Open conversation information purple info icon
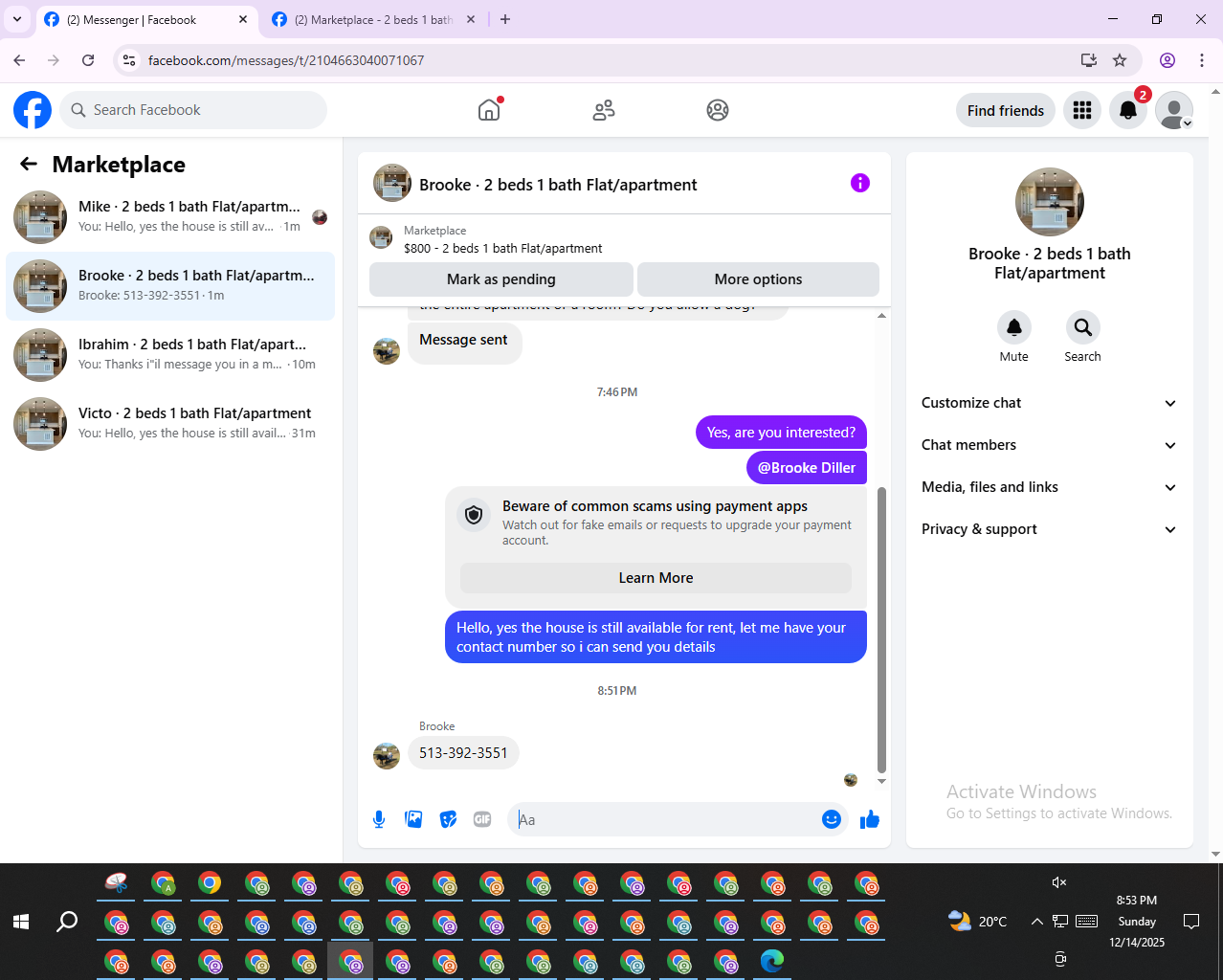The image size is (1223, 980). point(860,183)
